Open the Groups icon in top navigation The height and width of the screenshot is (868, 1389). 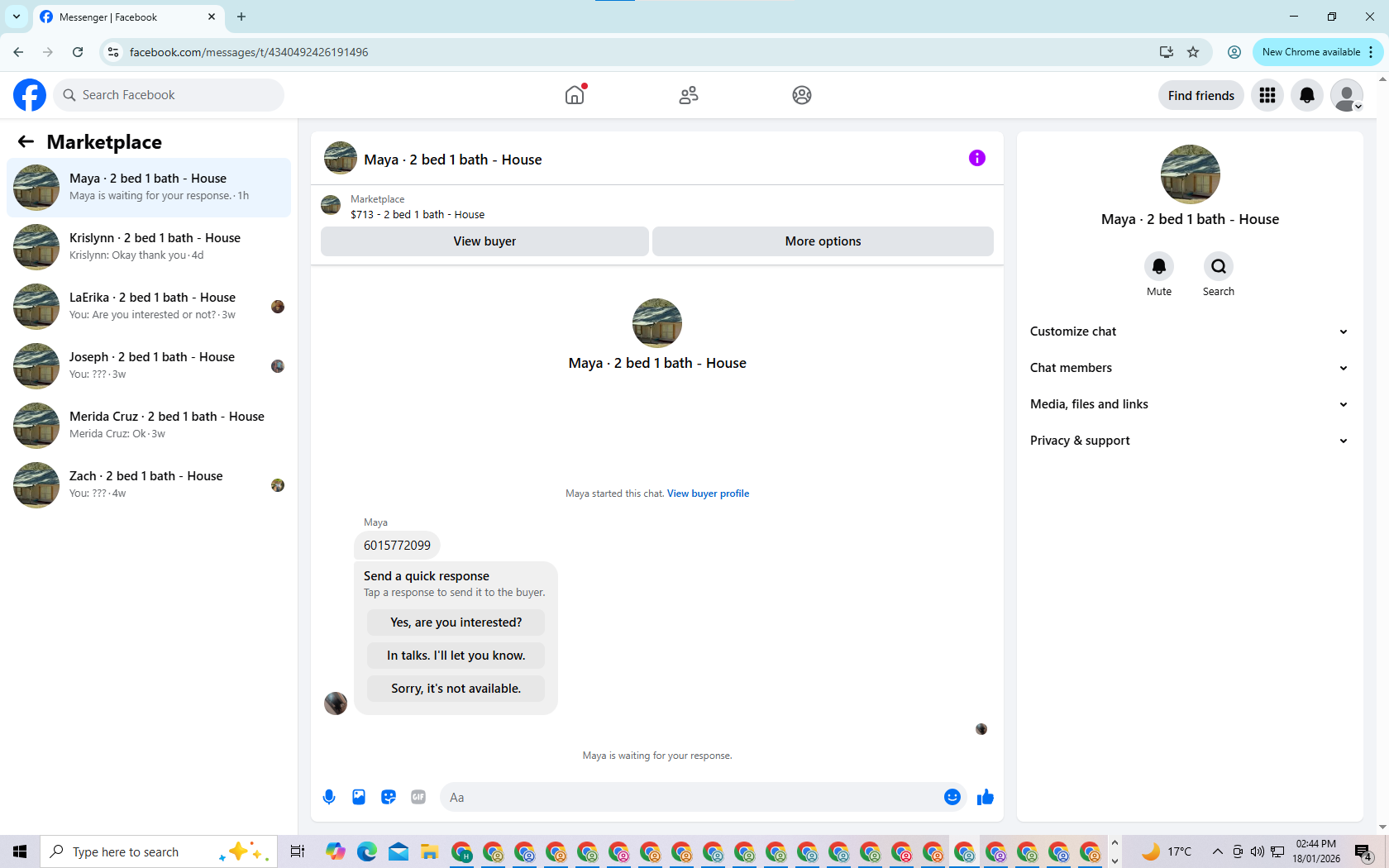tap(802, 95)
